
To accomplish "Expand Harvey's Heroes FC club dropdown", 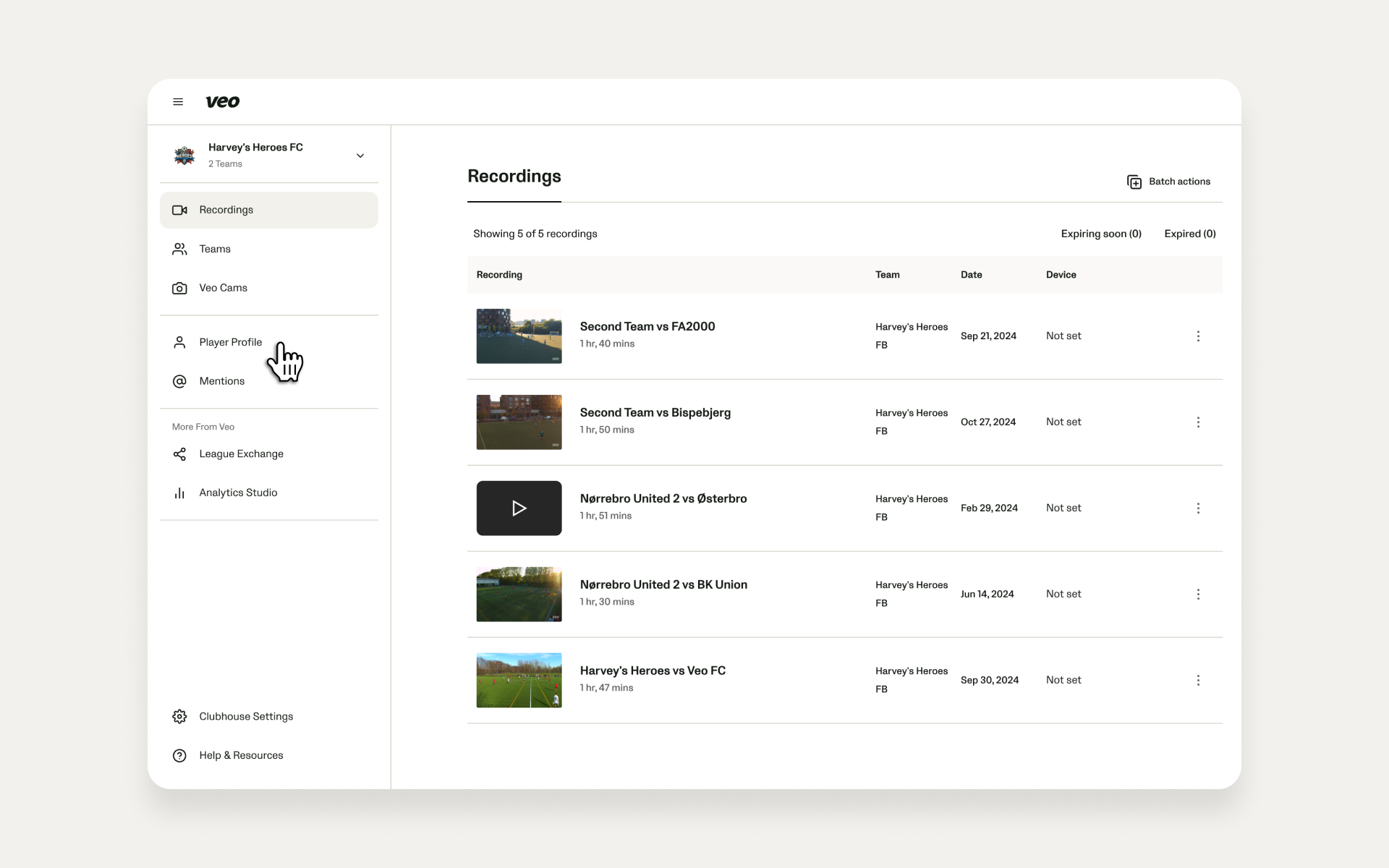I will (x=360, y=156).
